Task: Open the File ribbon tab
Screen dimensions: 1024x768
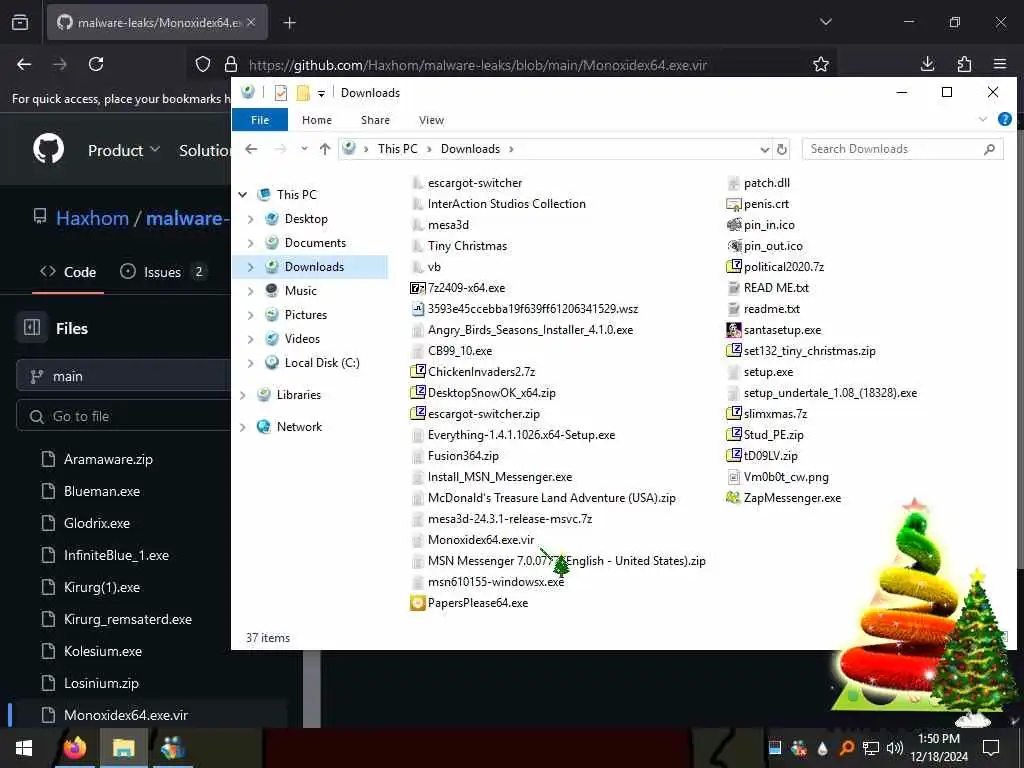Action: coord(259,120)
